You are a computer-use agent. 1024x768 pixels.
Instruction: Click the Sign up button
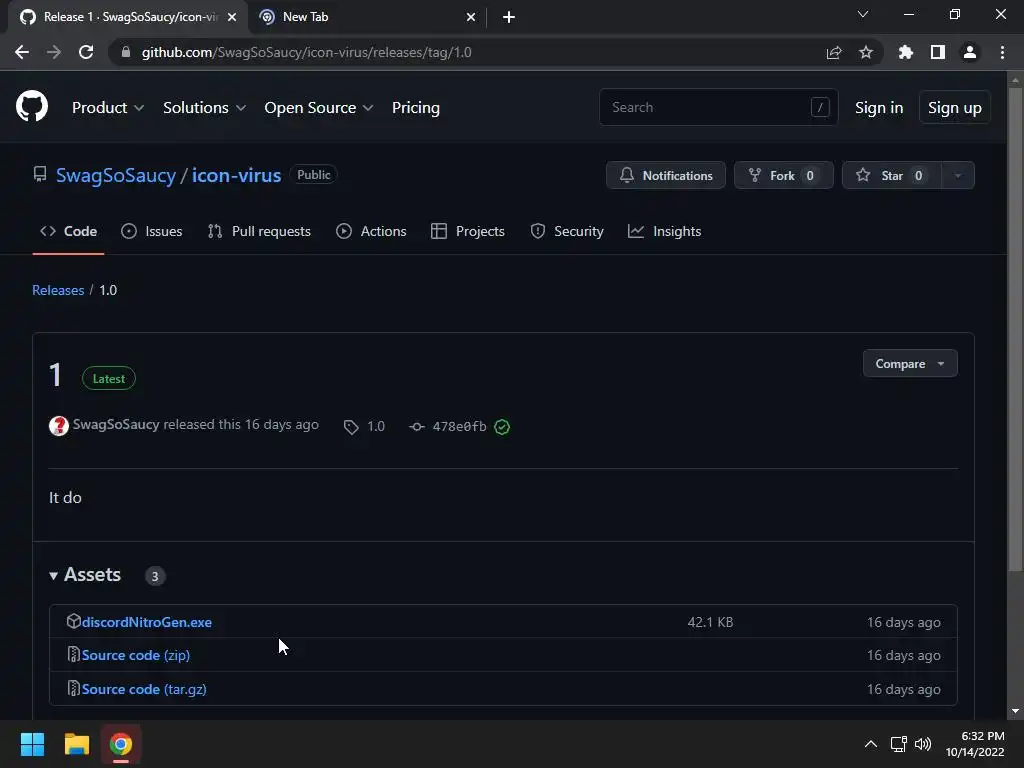tap(955, 108)
